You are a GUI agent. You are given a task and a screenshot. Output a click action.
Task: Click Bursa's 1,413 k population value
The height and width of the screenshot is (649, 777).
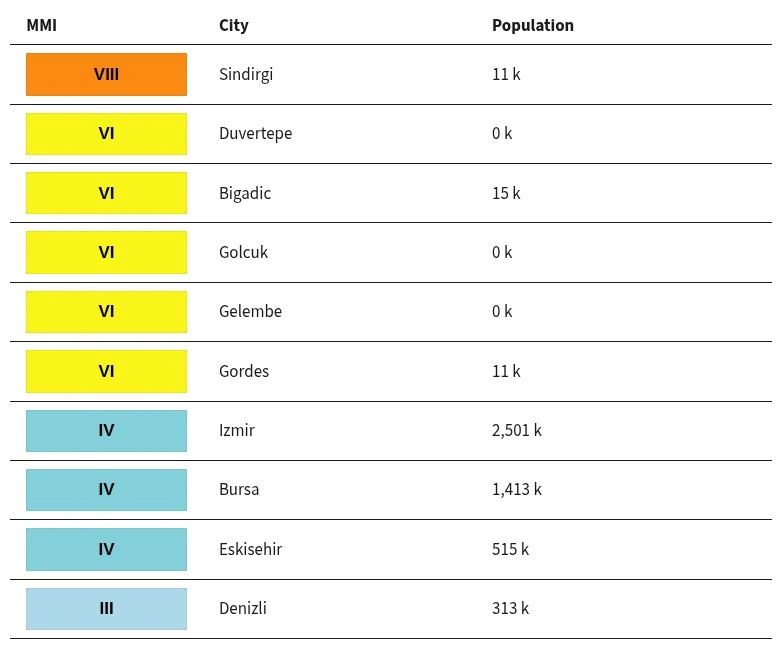(517, 489)
